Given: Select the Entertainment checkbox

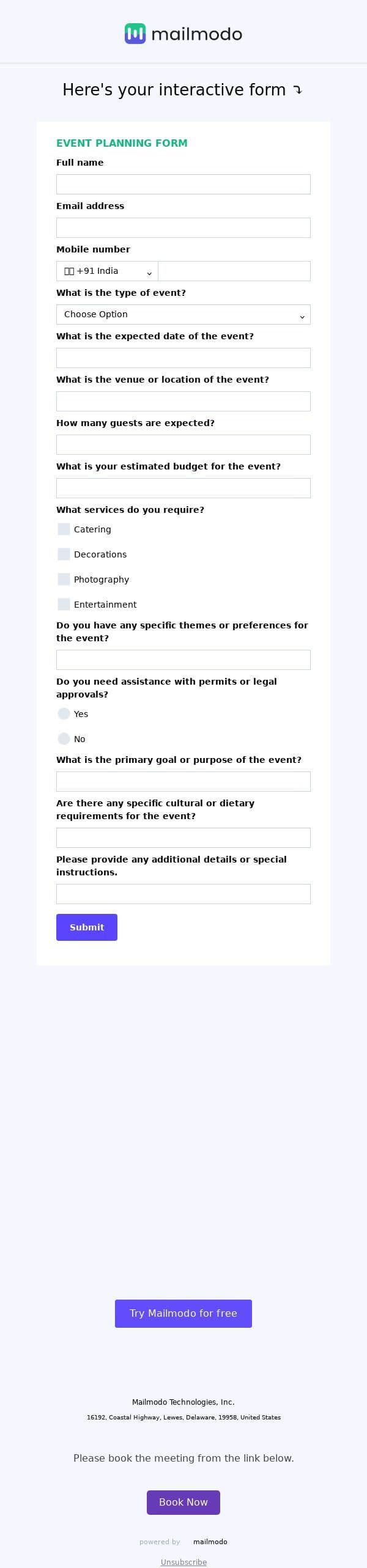Looking at the screenshot, I should (64, 605).
